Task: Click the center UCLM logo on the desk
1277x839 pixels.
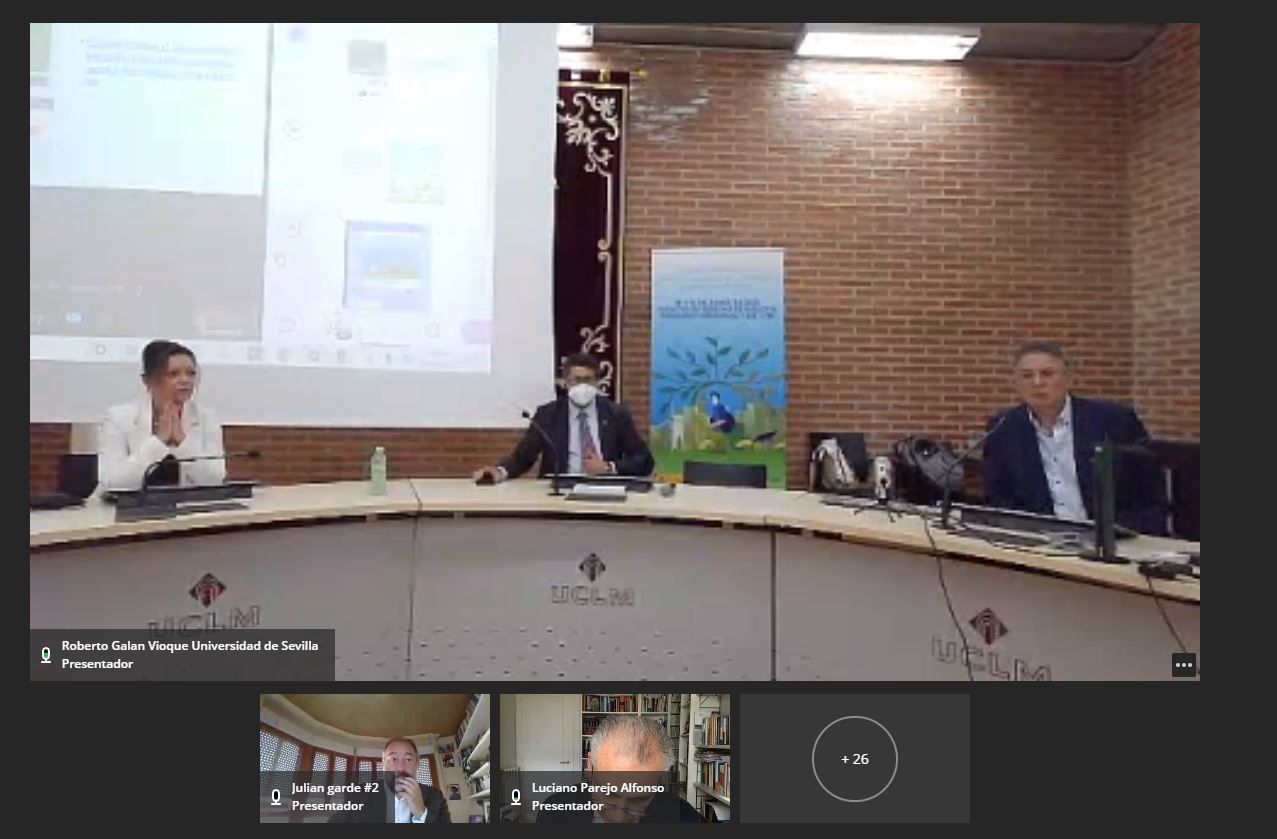Action: [x=591, y=580]
